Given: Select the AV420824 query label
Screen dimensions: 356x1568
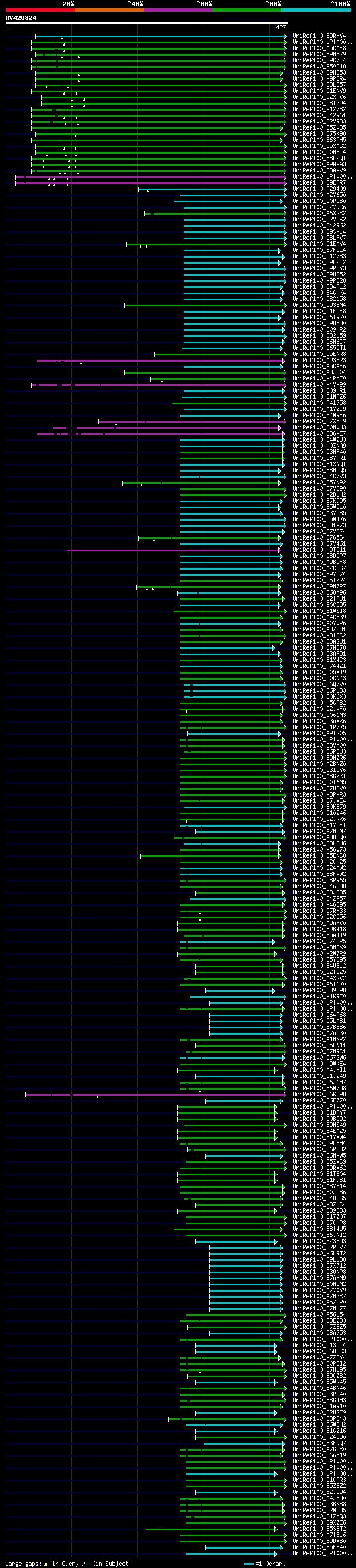Looking at the screenshot, I should [x=21, y=18].
